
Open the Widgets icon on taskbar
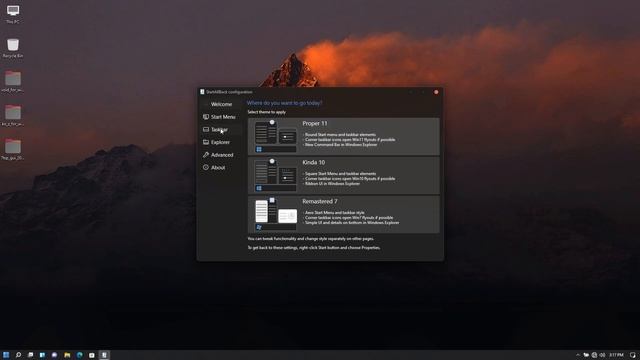coord(42,355)
